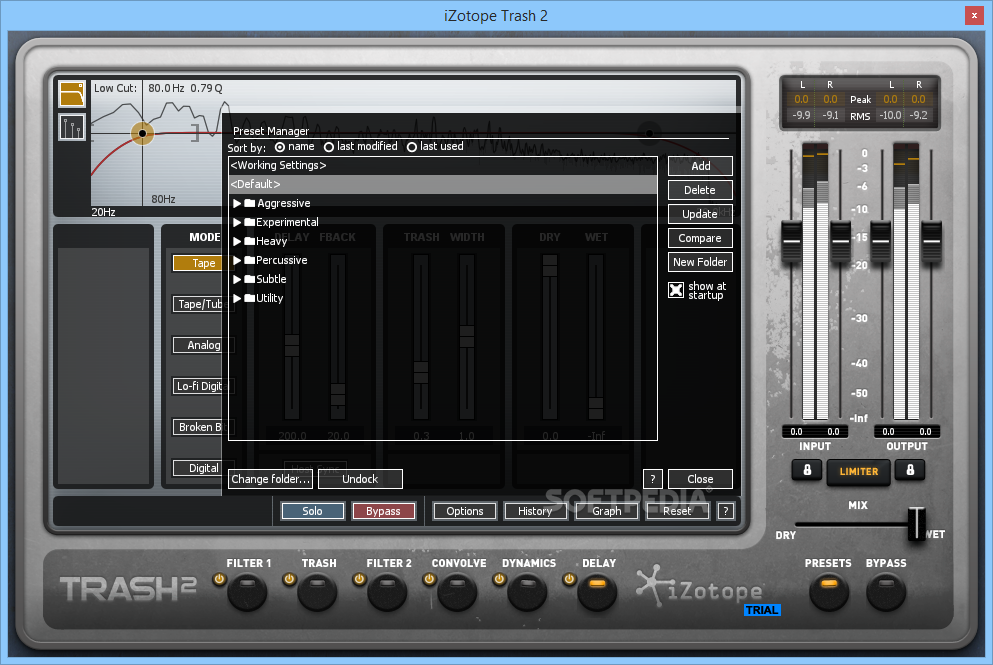This screenshot has width=993, height=665.
Task: Select the <Working Settings> preset entry
Action: click(x=443, y=165)
